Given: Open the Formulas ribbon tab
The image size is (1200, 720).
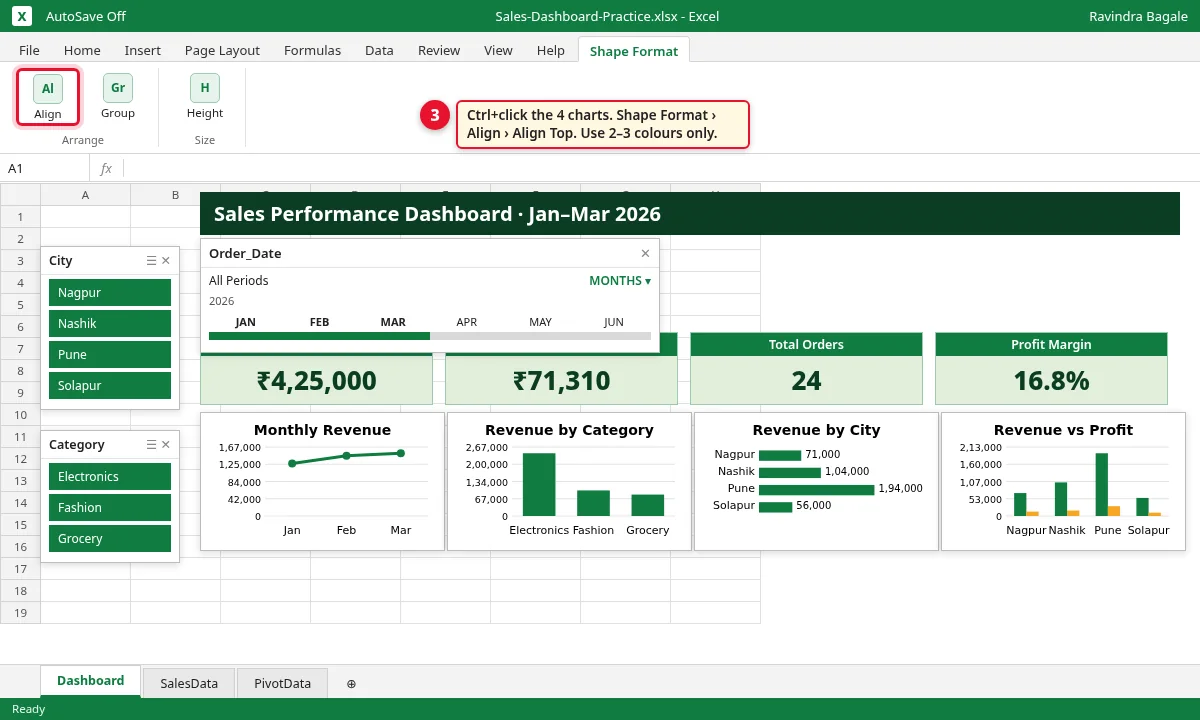Looking at the screenshot, I should coord(312,50).
